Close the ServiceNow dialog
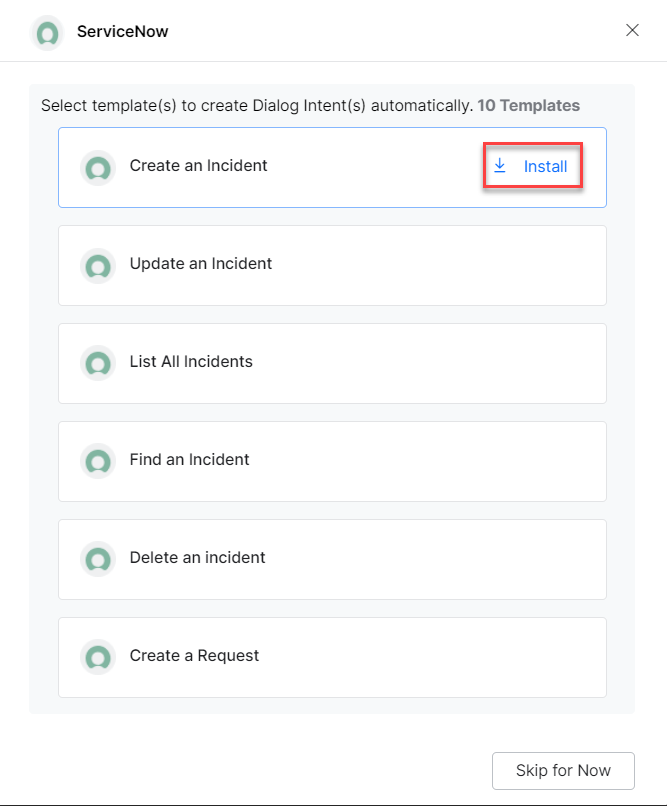Viewport: 667px width, 806px height. pos(632,30)
